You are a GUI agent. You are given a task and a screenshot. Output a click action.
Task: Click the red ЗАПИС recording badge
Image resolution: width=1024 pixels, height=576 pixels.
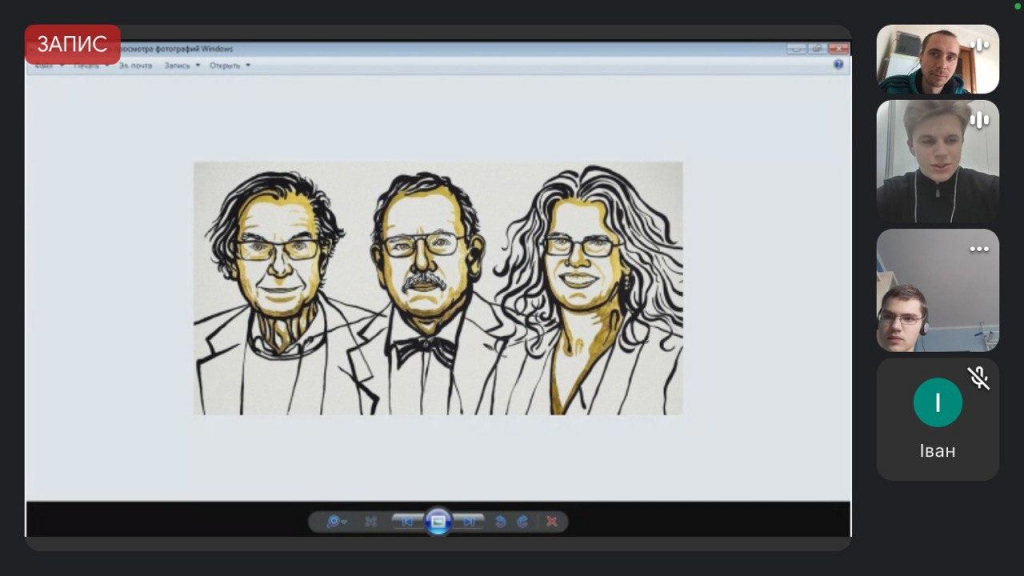click(x=72, y=44)
